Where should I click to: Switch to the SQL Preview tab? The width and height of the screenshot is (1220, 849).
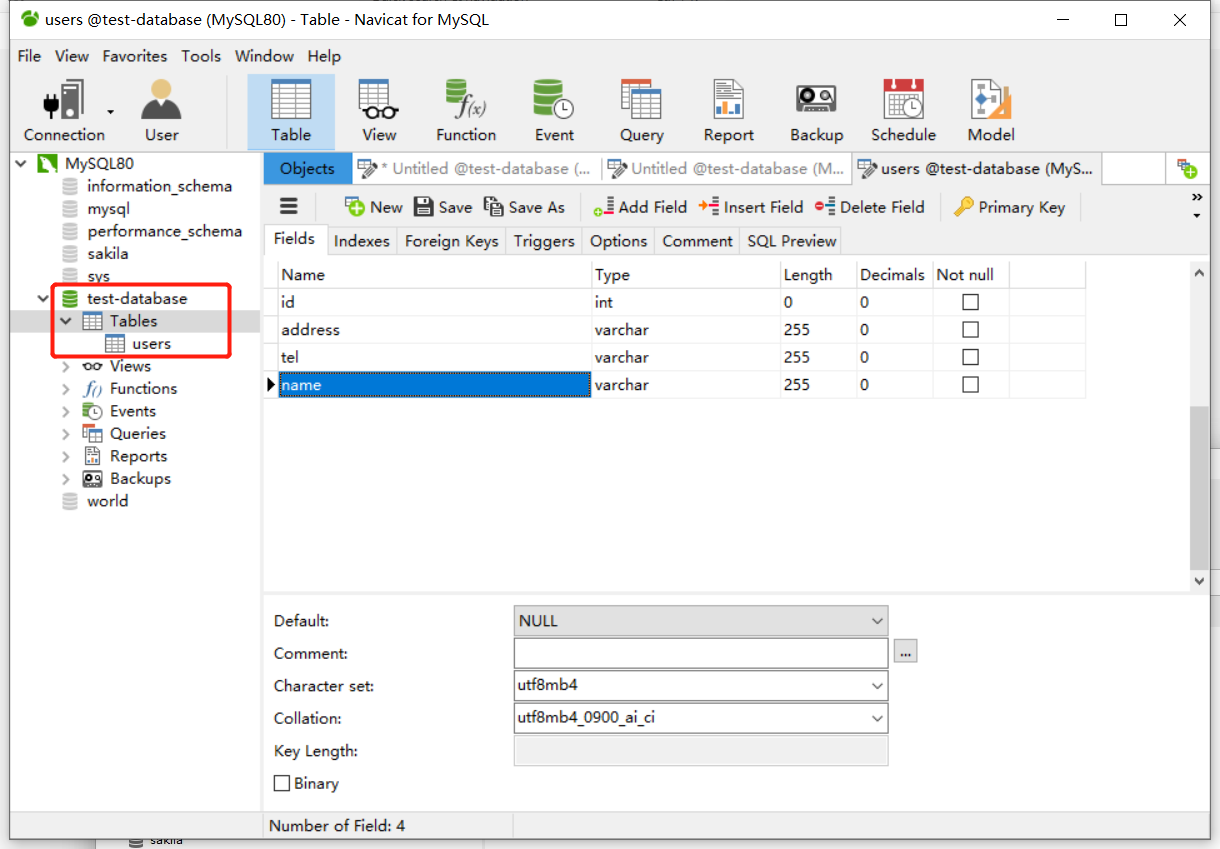tap(791, 241)
